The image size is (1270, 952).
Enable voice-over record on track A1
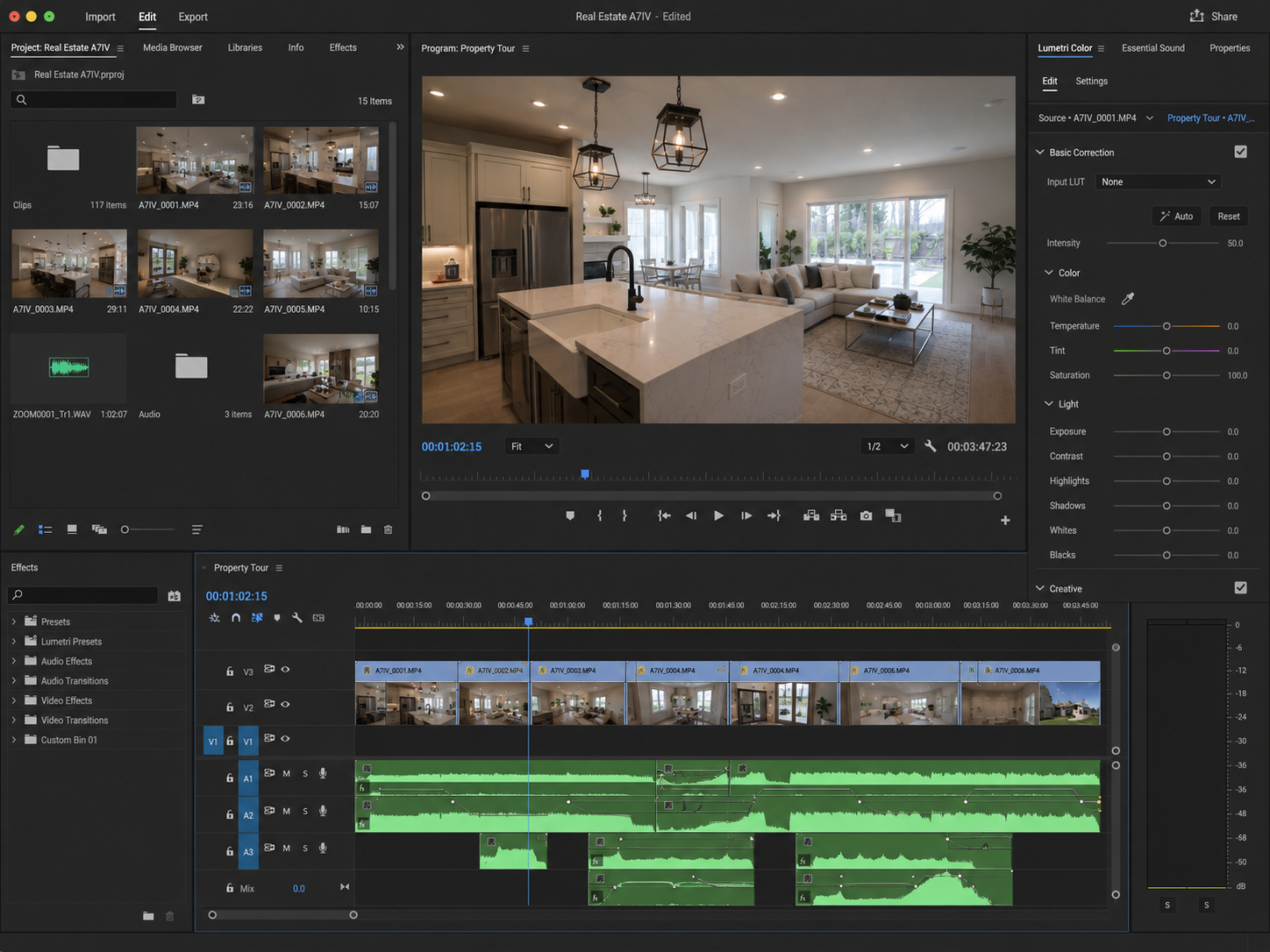(x=323, y=773)
